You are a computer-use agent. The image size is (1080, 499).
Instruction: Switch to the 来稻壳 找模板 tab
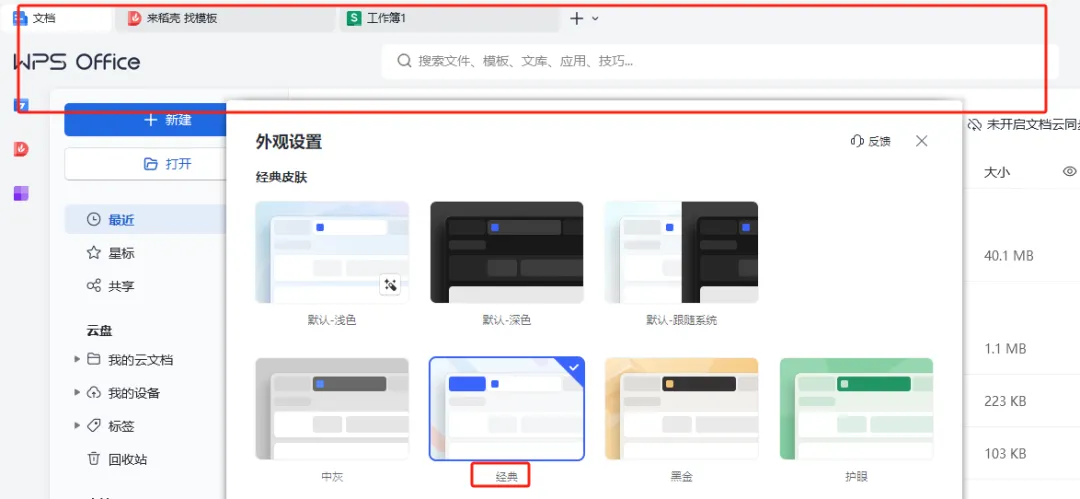coord(224,19)
